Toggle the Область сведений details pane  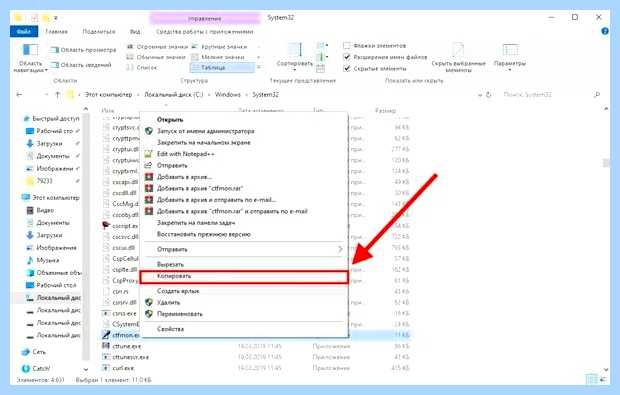(81, 65)
